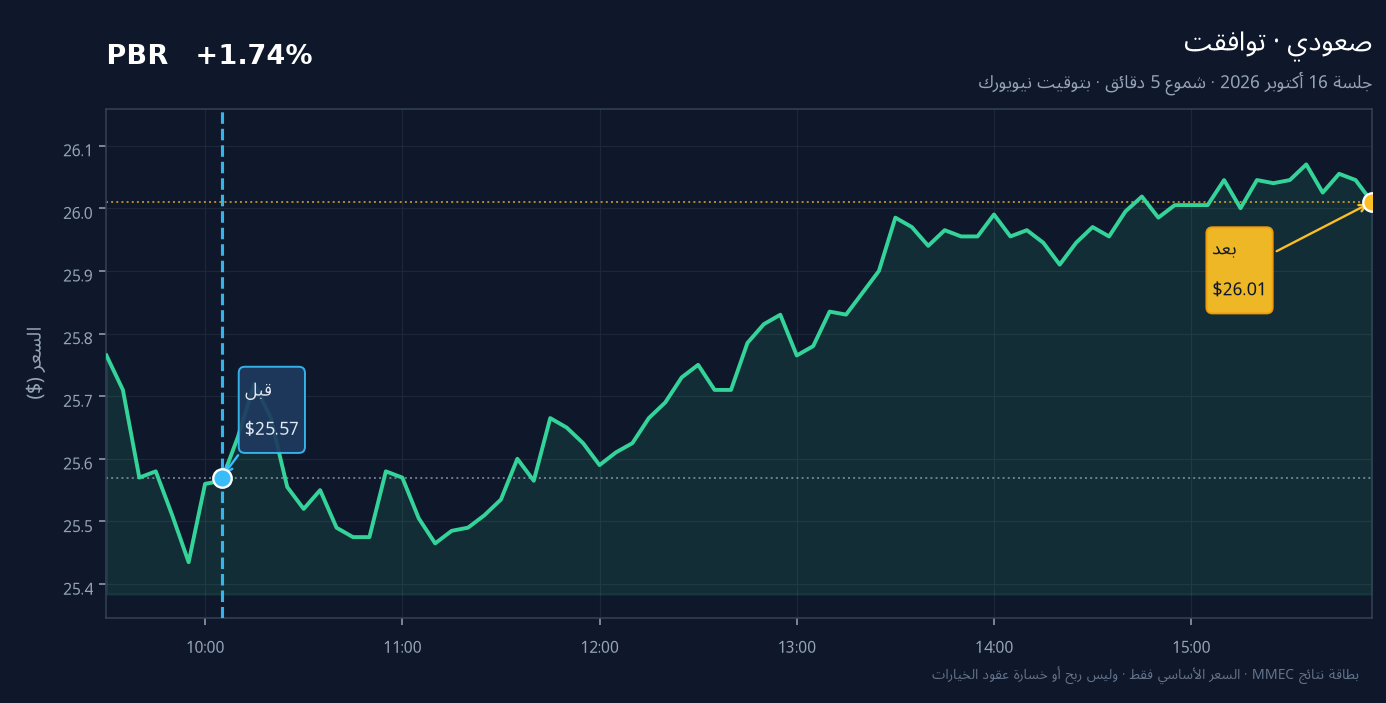Viewport: 1386px width, 703px height.
Task: Click the 15:00 time axis label
Action: (1191, 647)
